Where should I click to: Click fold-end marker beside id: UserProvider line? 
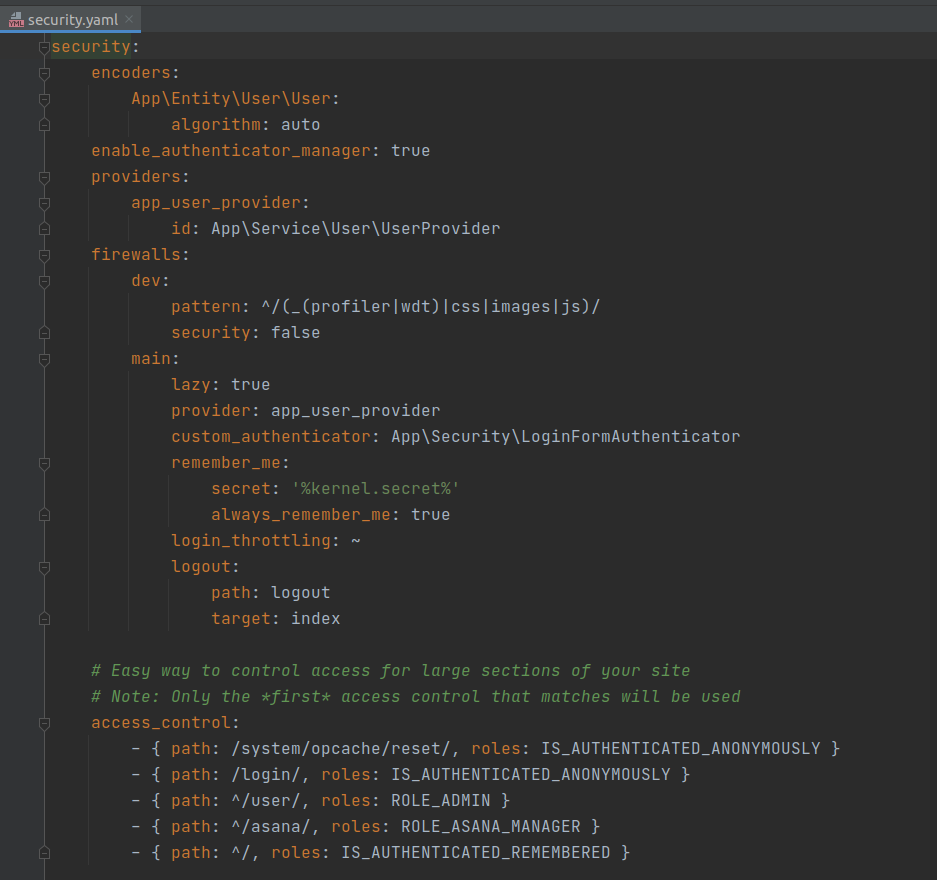(44, 229)
